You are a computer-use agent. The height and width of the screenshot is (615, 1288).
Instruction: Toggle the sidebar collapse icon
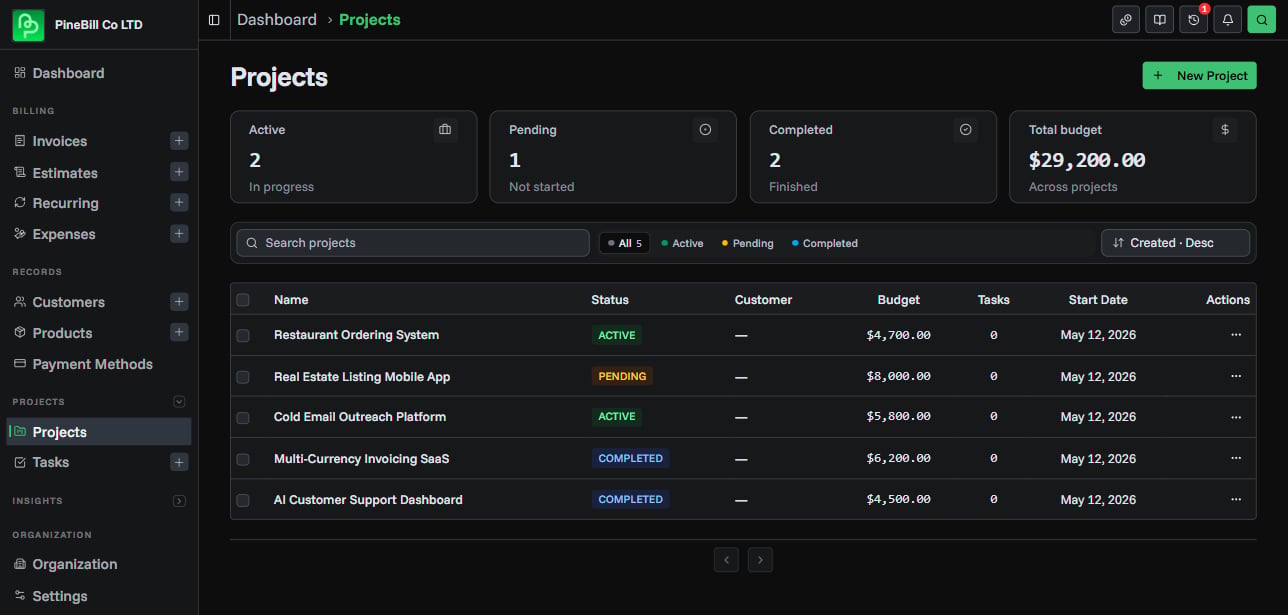coord(214,20)
